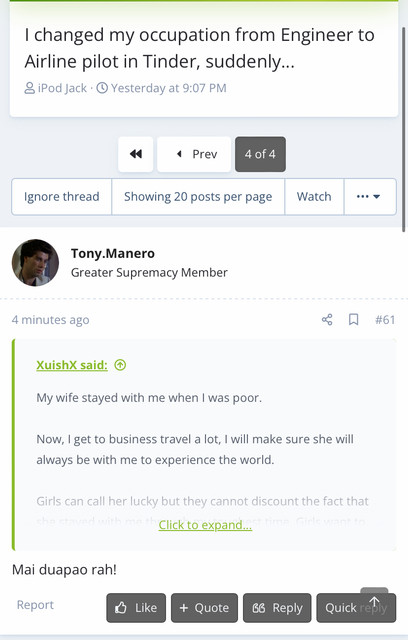Click the vertical scrollbar on the right edge
The width and height of the screenshot is (408, 640).
coord(404,129)
